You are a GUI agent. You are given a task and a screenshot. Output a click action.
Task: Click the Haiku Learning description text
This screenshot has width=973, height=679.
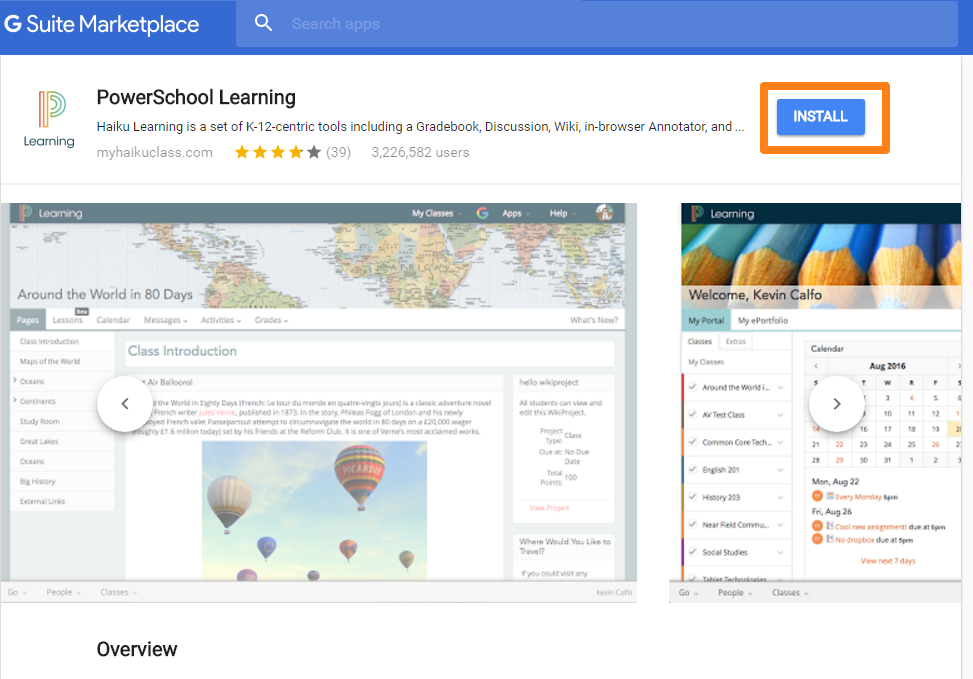420,127
